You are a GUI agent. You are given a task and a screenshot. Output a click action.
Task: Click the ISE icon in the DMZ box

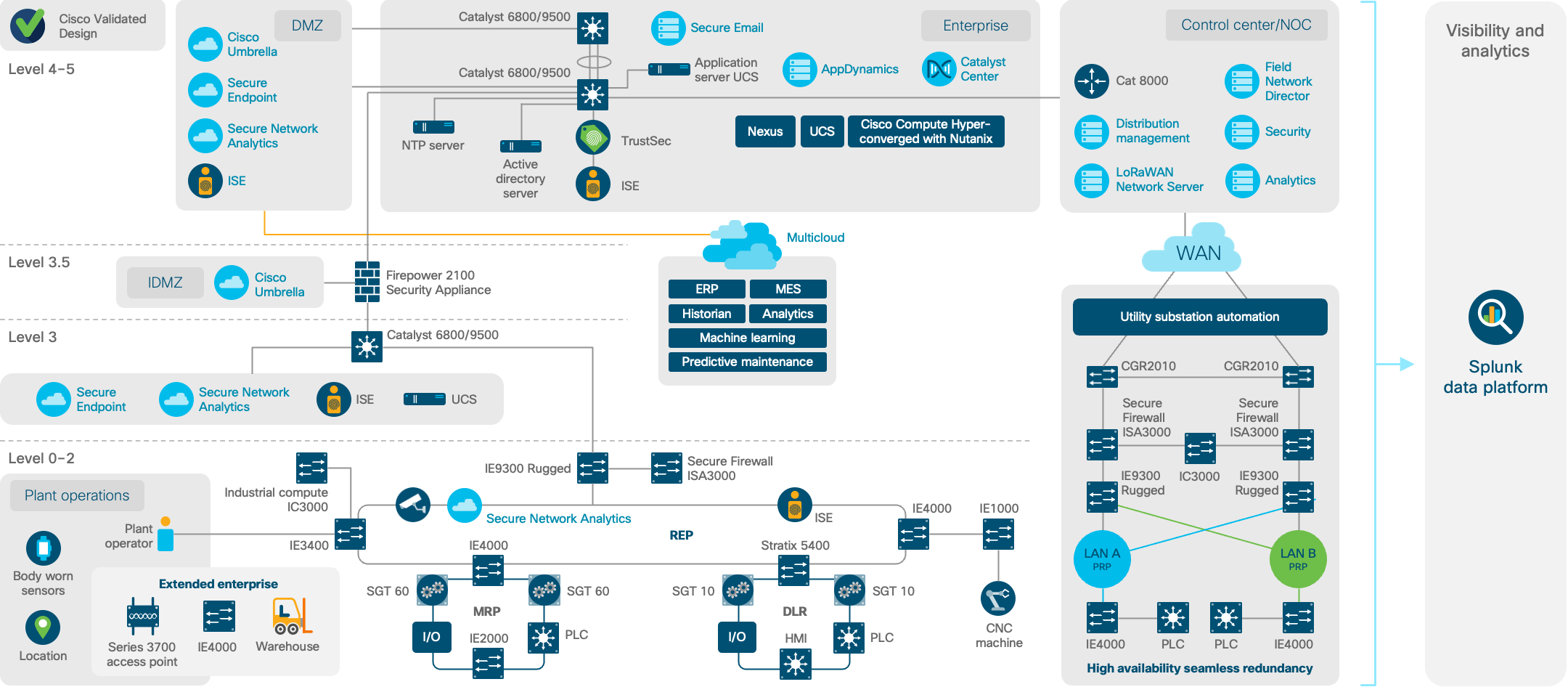click(205, 181)
